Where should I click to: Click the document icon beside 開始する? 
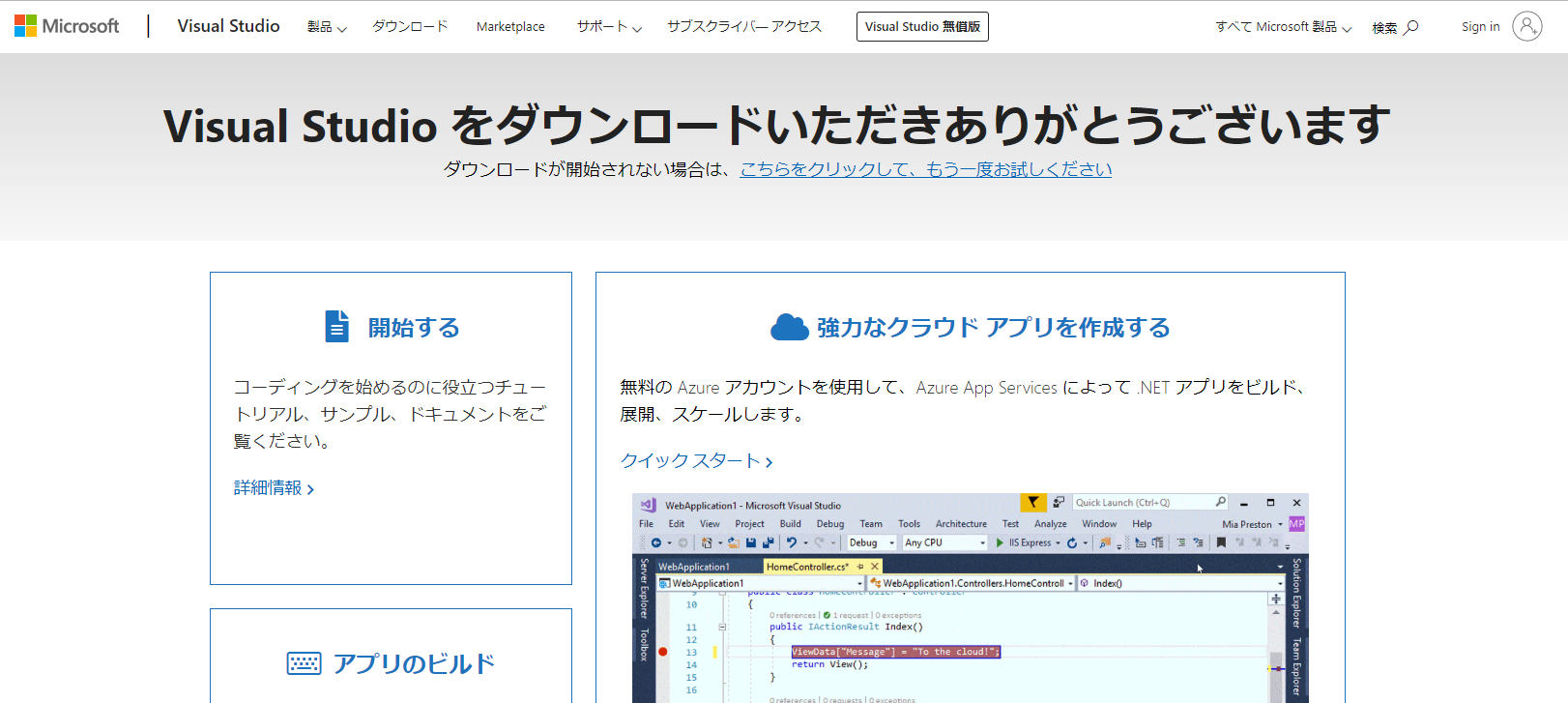(336, 327)
